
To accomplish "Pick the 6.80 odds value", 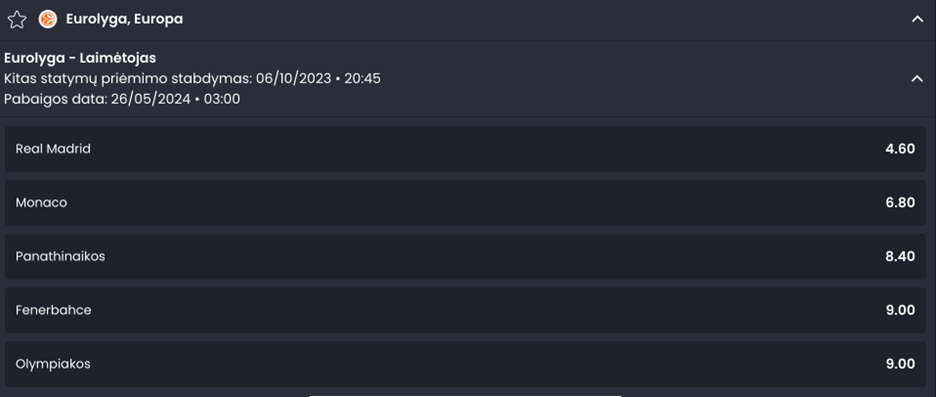I will (x=900, y=203).
